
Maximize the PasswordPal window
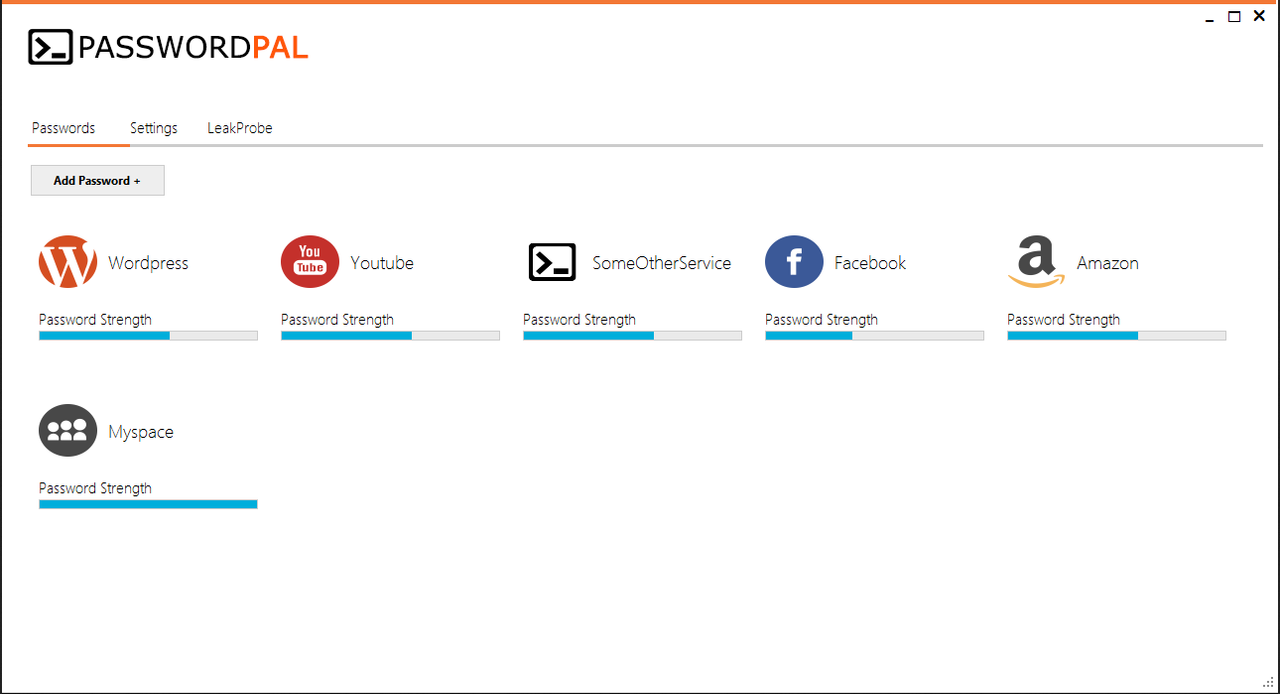coord(1234,16)
